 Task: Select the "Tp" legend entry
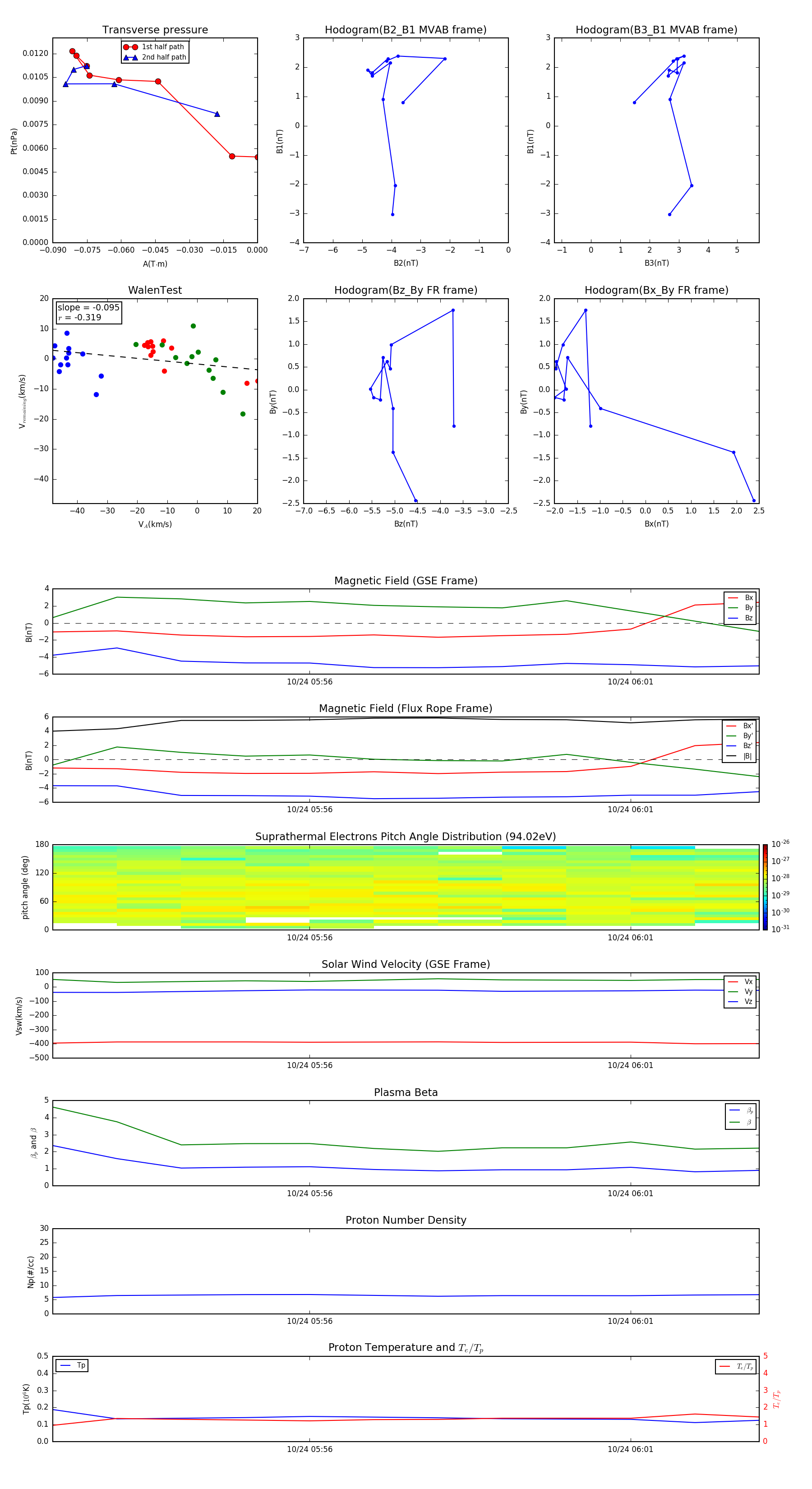(x=72, y=1365)
